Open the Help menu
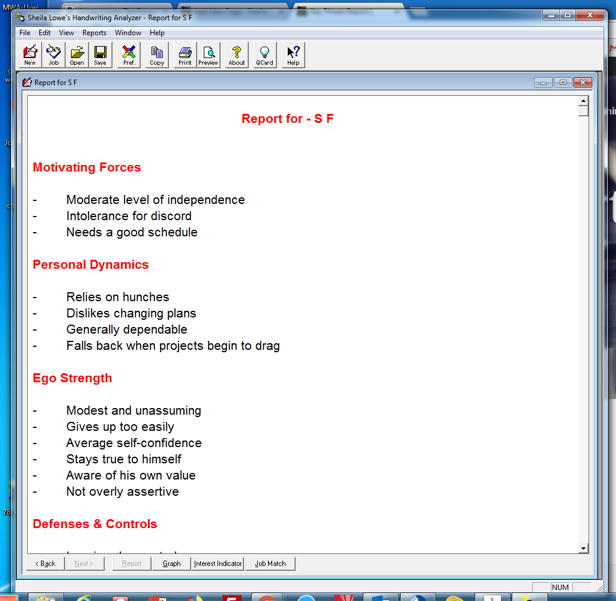Viewport: 616px width, 601px height. pos(157,33)
